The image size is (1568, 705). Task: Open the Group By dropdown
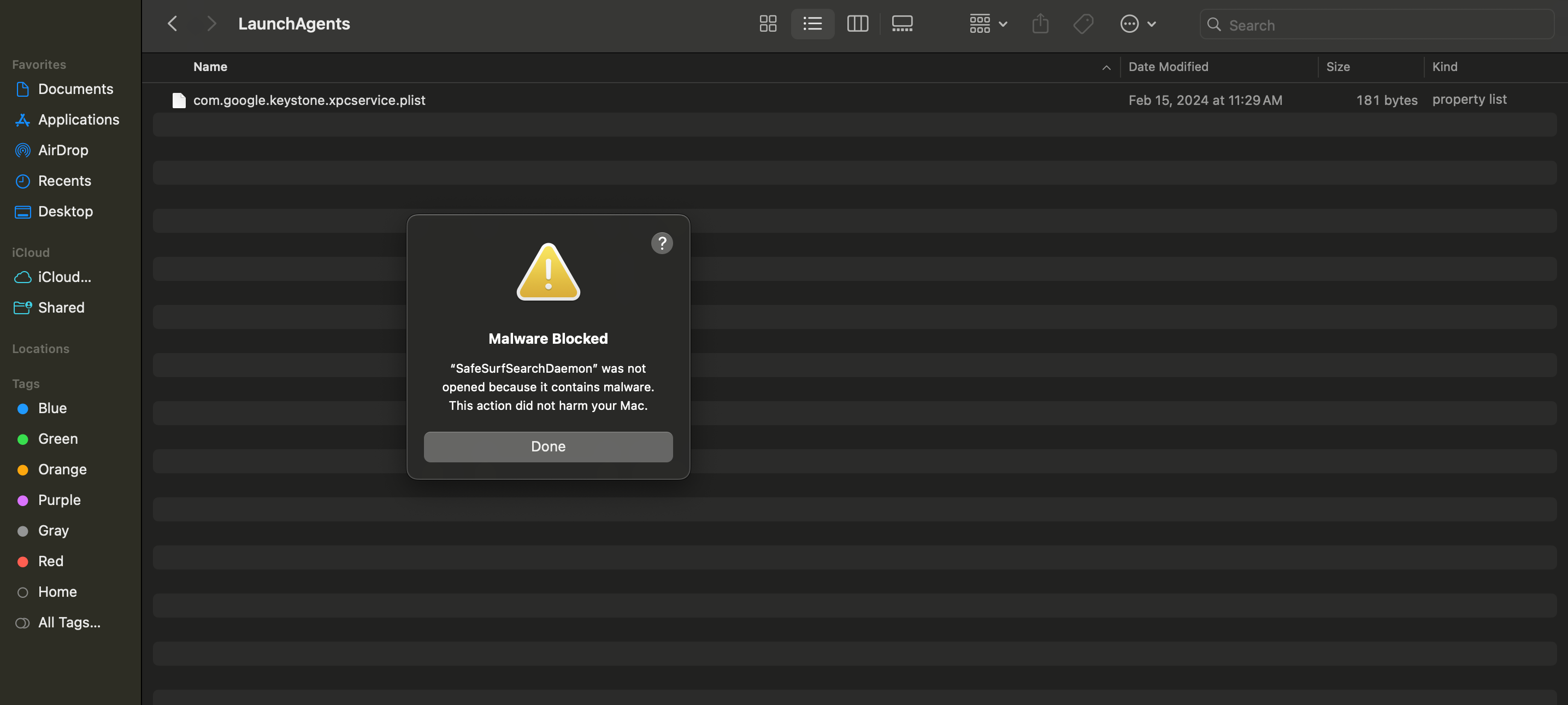[x=988, y=23]
